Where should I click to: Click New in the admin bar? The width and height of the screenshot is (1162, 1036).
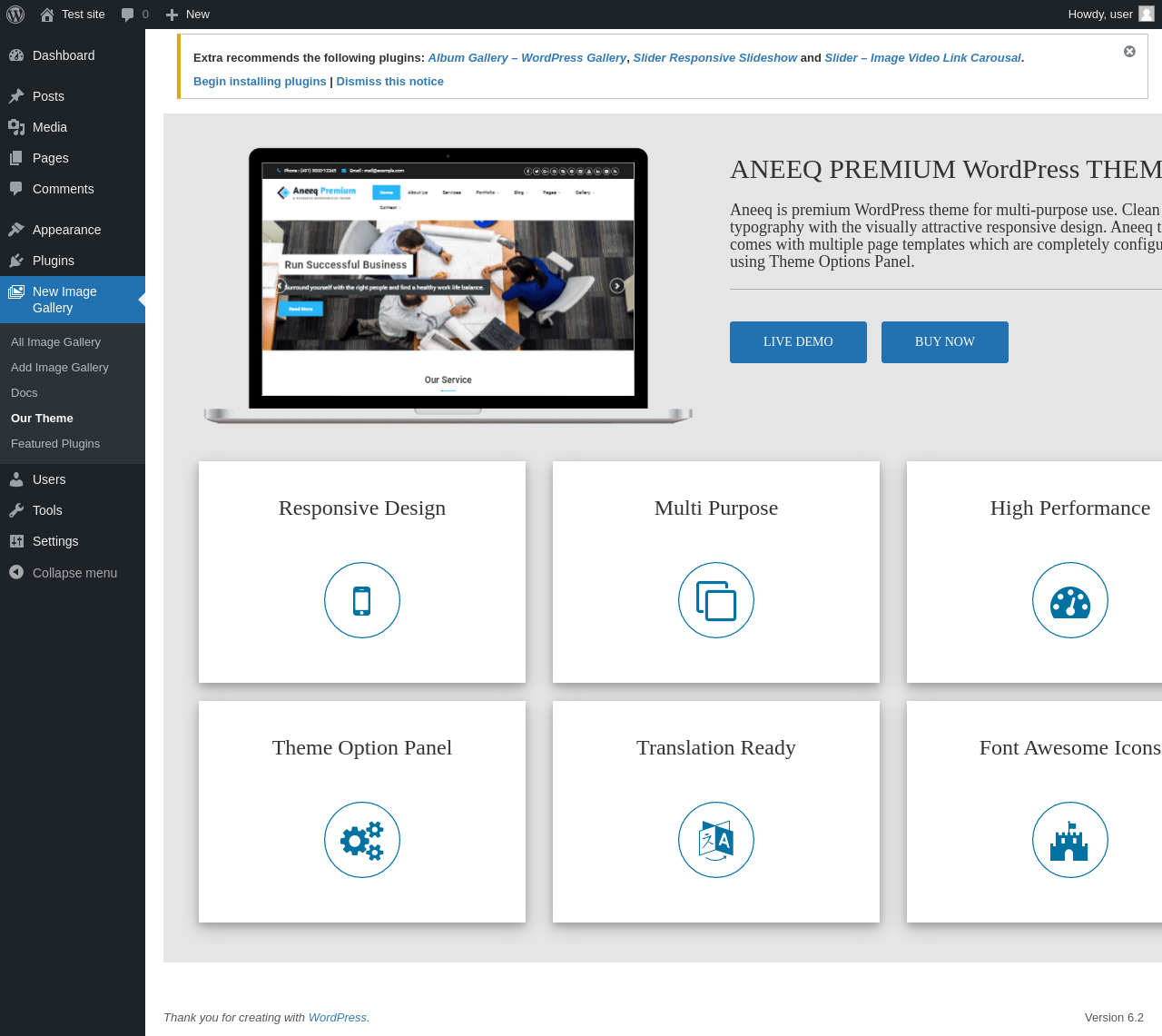pos(198,15)
